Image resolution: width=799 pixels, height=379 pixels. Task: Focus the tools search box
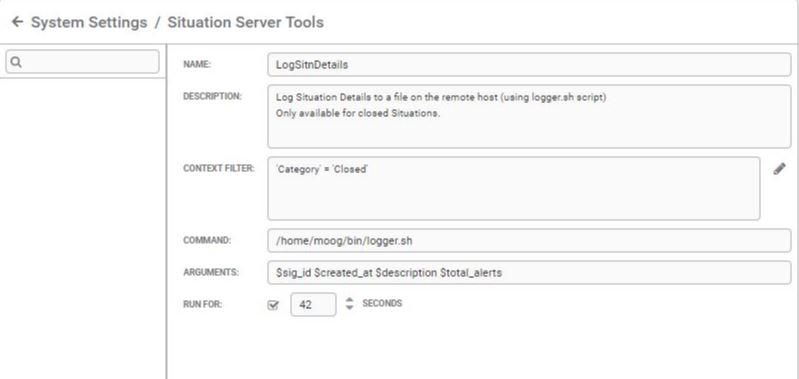[x=83, y=62]
